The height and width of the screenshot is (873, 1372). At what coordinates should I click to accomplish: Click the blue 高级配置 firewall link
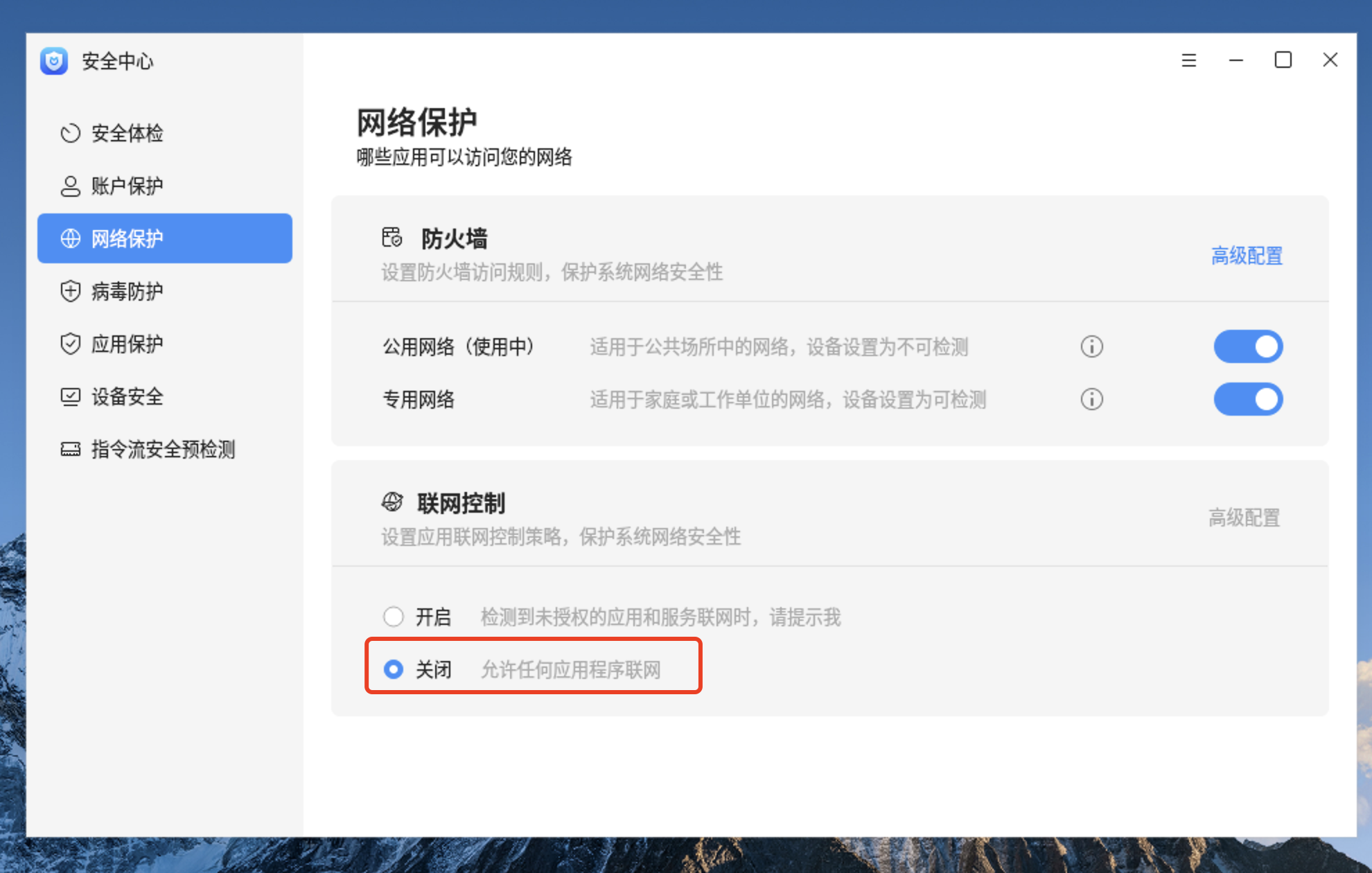click(1246, 256)
